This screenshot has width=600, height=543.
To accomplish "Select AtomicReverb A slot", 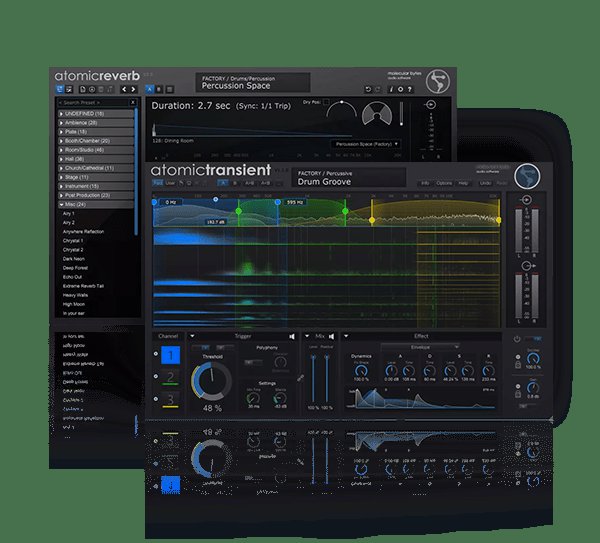I will [x=150, y=90].
